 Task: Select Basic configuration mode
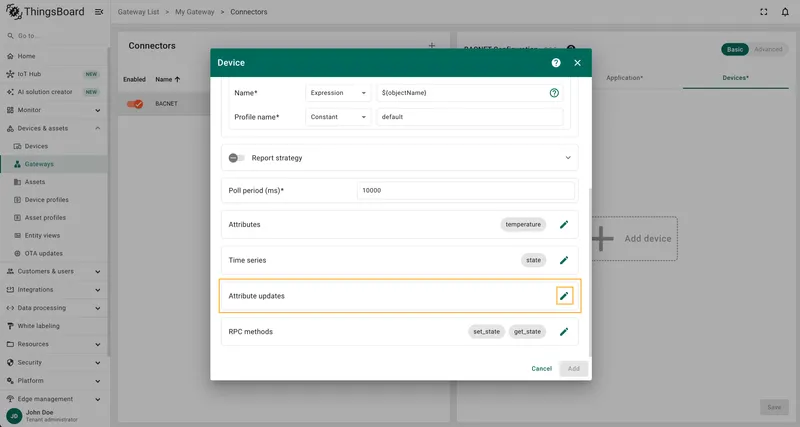pyautogui.click(x=735, y=49)
